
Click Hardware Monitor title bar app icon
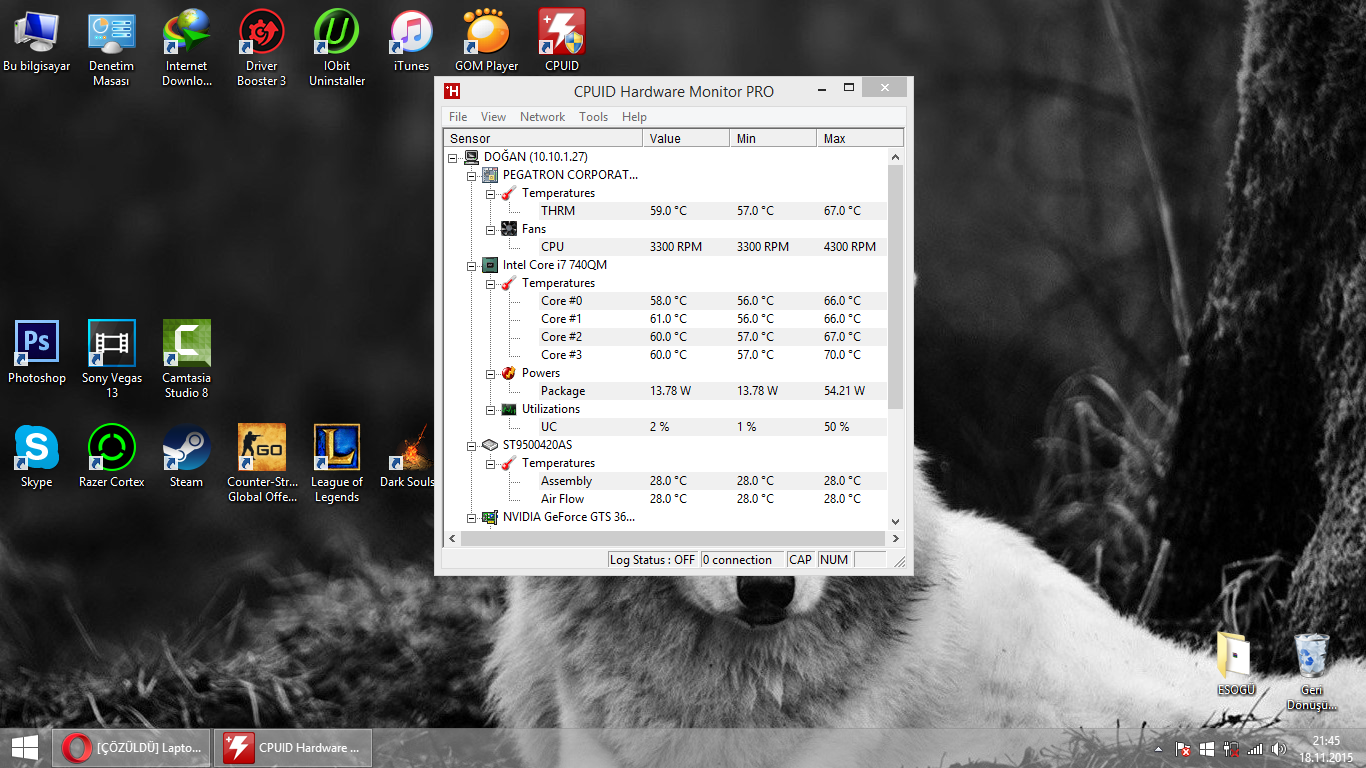(x=452, y=91)
